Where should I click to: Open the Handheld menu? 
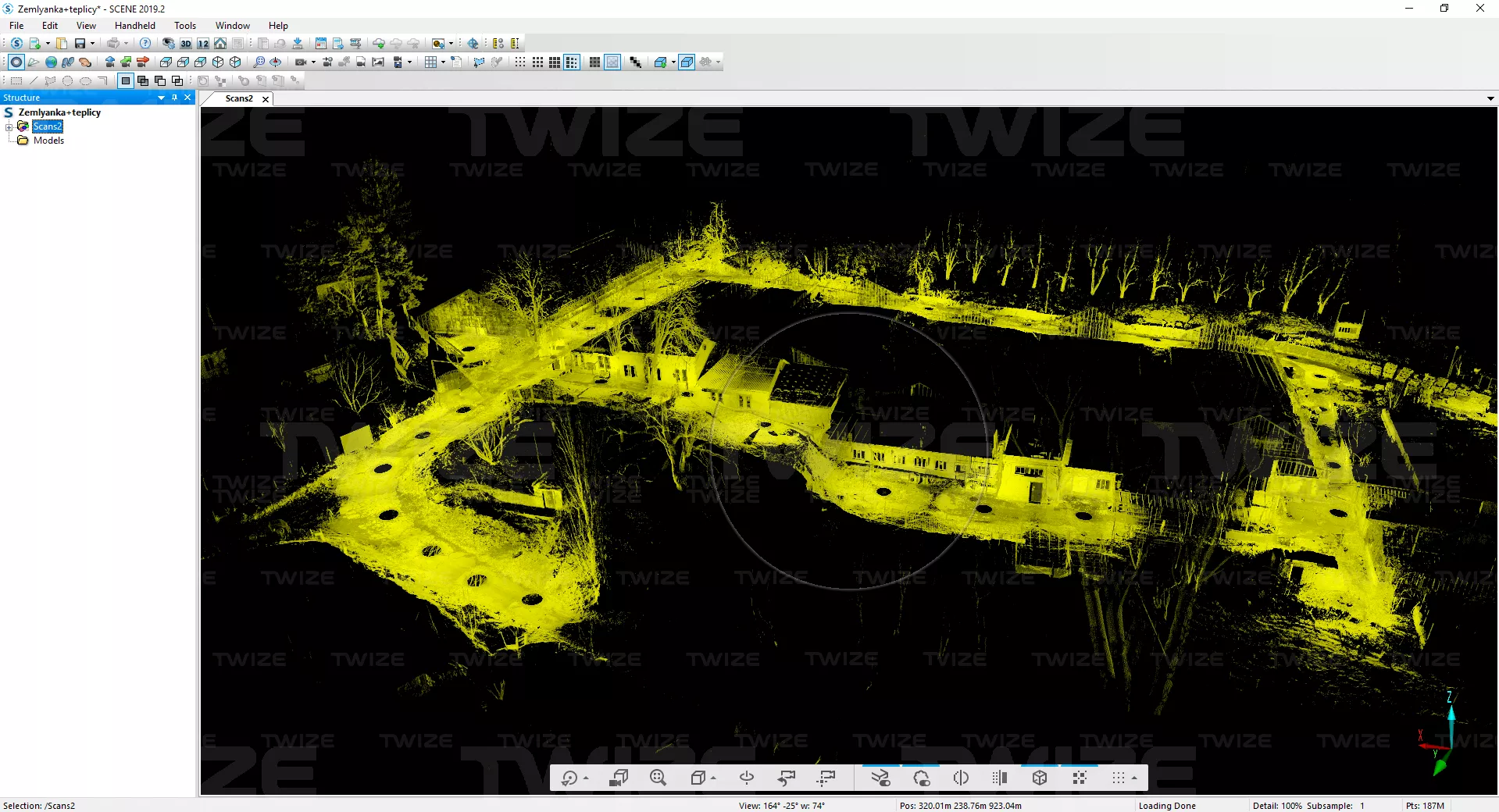coord(135,26)
